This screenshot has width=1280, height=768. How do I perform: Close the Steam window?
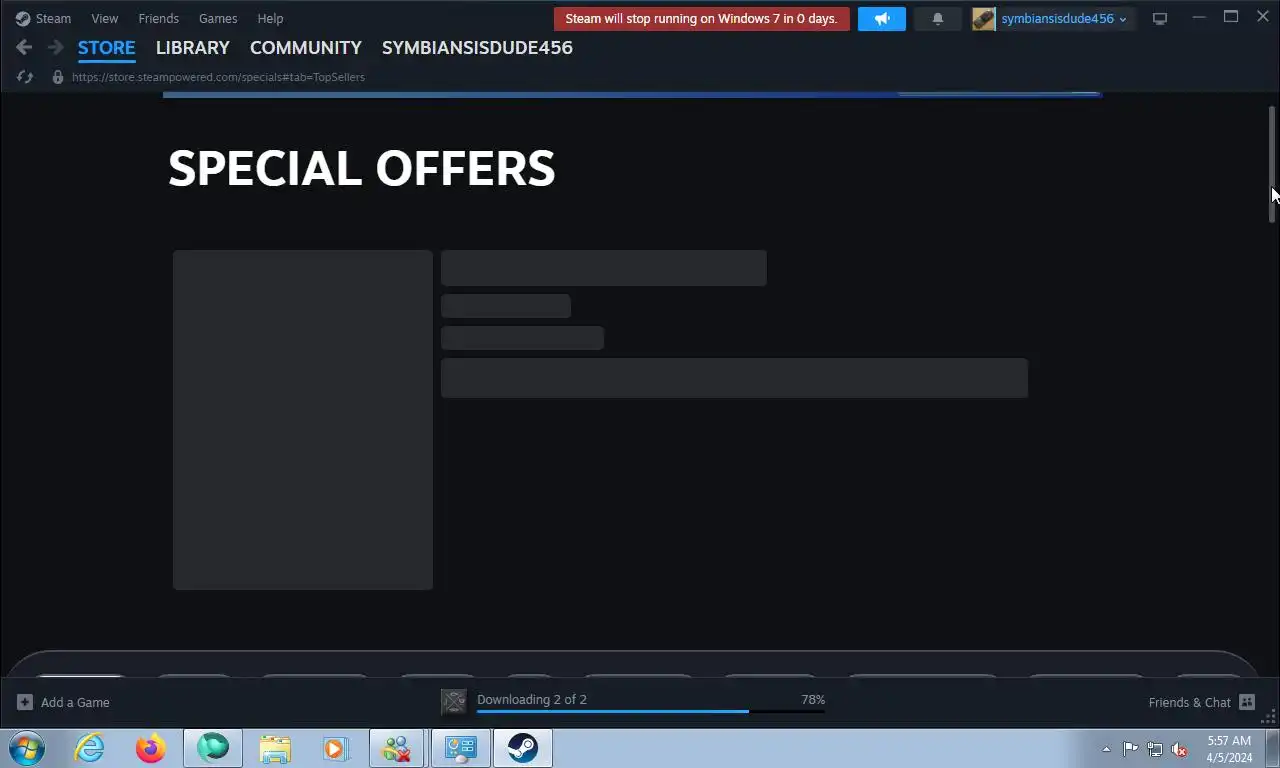click(x=1263, y=17)
